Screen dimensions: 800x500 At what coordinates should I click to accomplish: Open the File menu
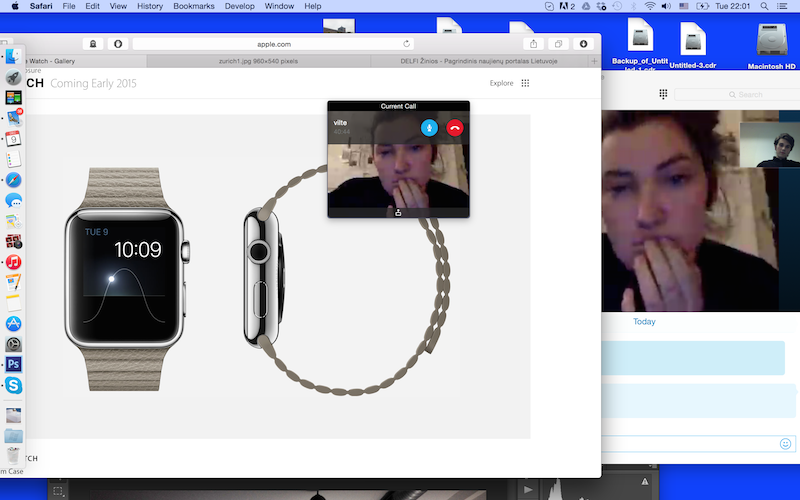[x=69, y=6]
